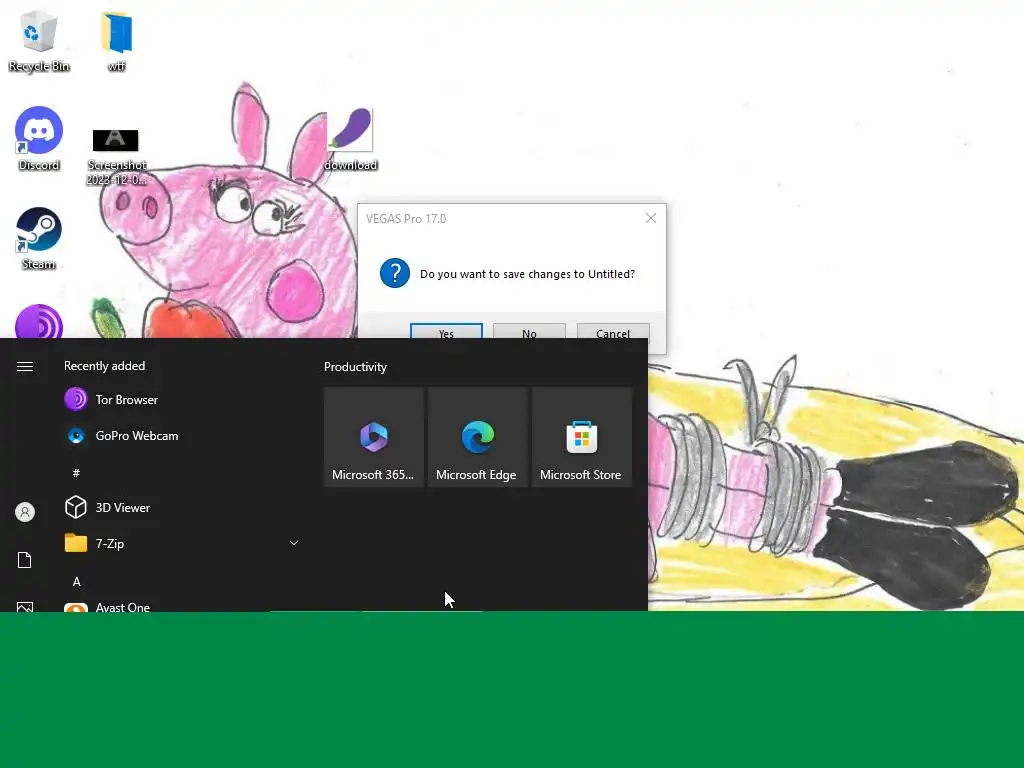Click the Recently added heading
This screenshot has width=1024, height=768.
104,366
